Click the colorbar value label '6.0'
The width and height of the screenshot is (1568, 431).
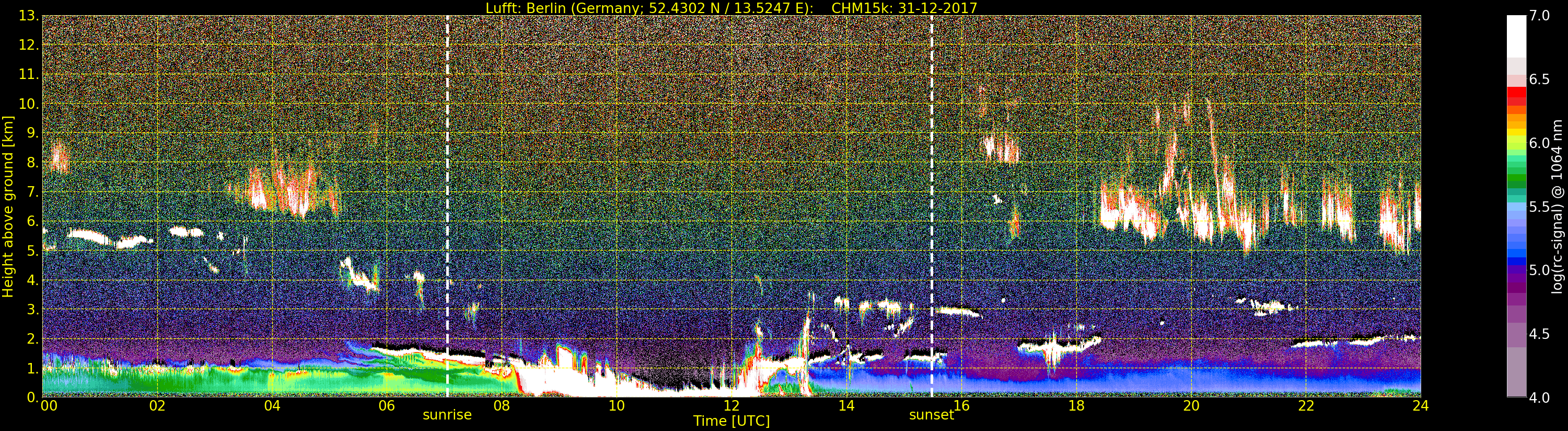coord(1539,143)
